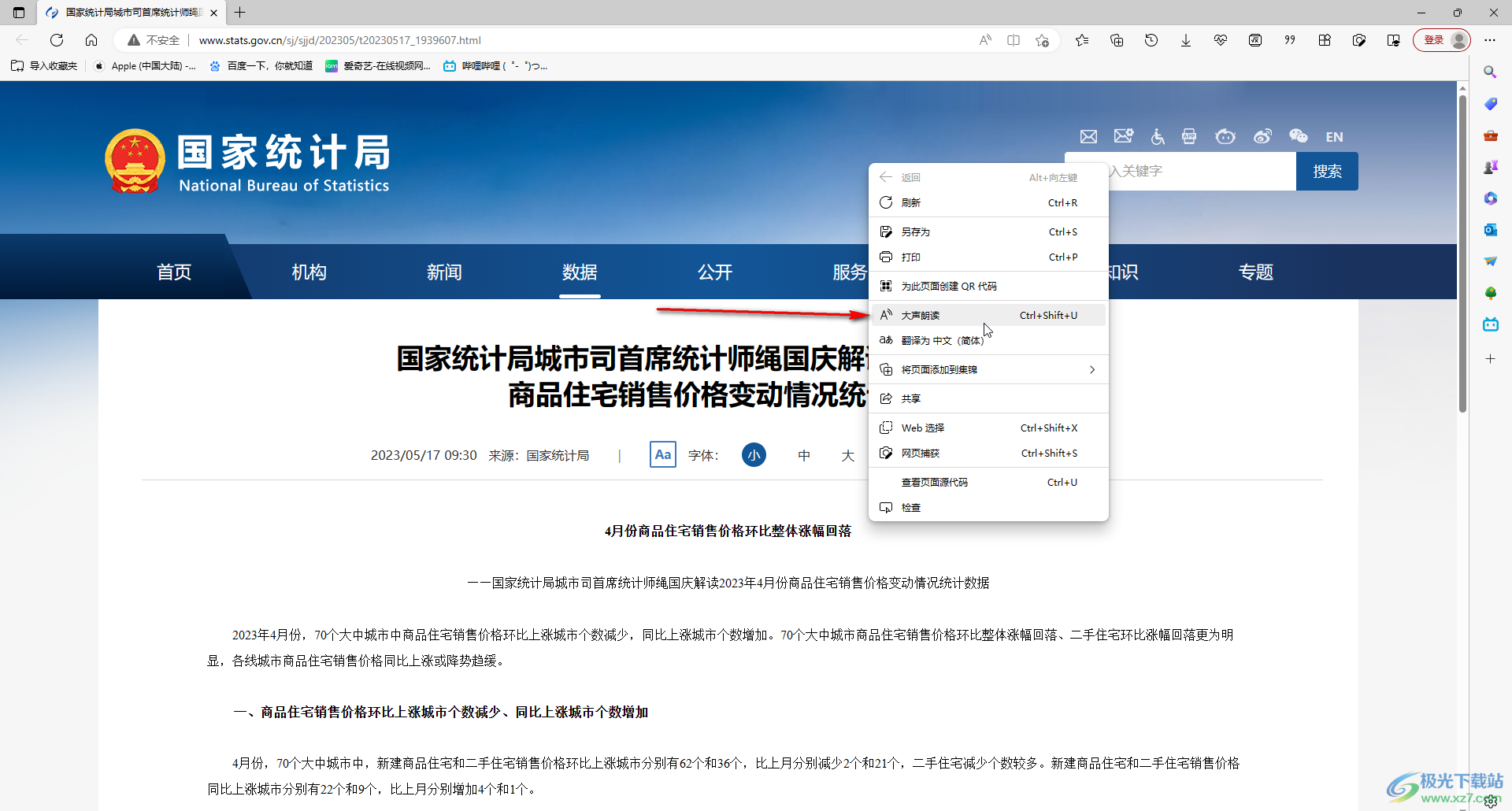Open the 百度一下 bookmark
This screenshot has height=811, width=1512.
pyautogui.click(x=261, y=66)
